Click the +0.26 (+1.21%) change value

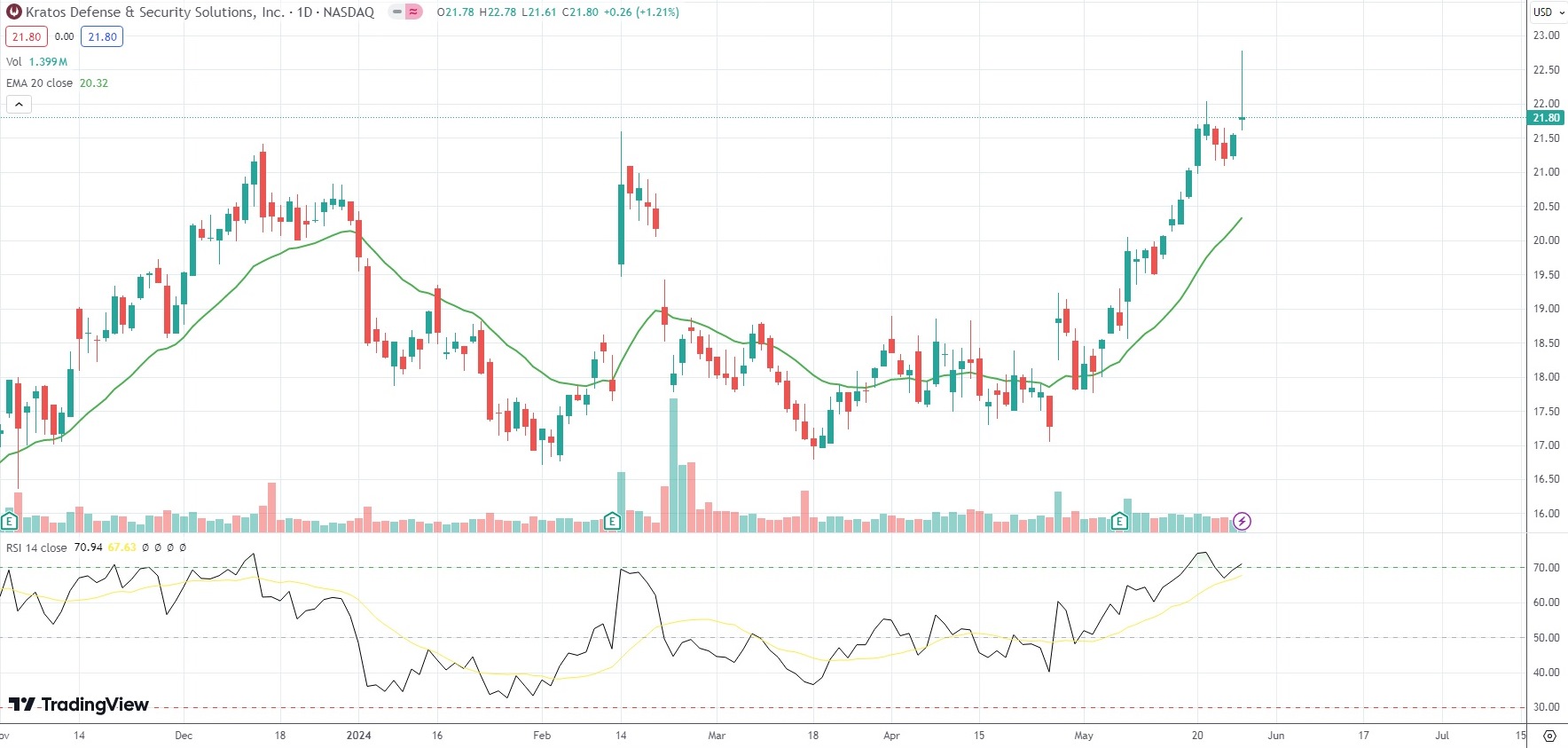coord(641,12)
